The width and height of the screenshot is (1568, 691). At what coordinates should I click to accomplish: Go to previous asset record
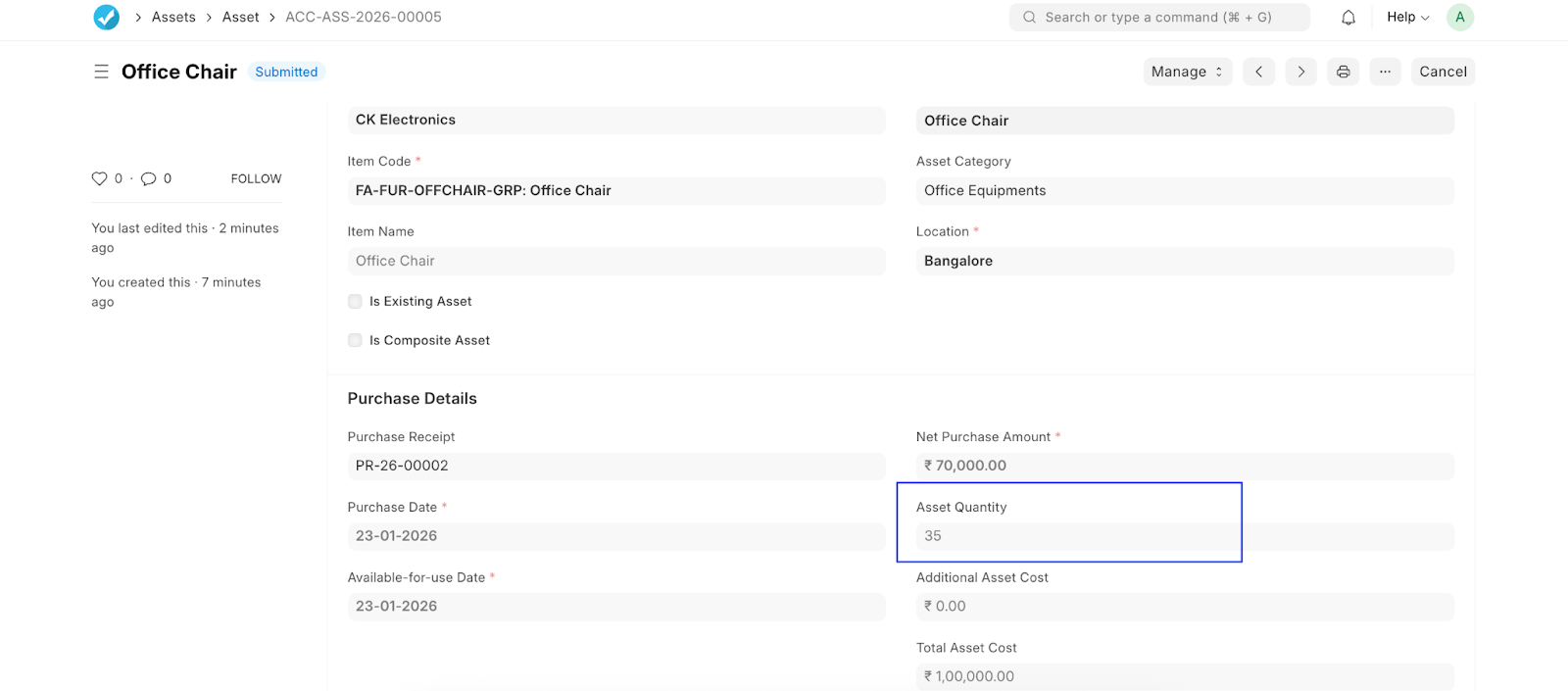pyautogui.click(x=1258, y=72)
